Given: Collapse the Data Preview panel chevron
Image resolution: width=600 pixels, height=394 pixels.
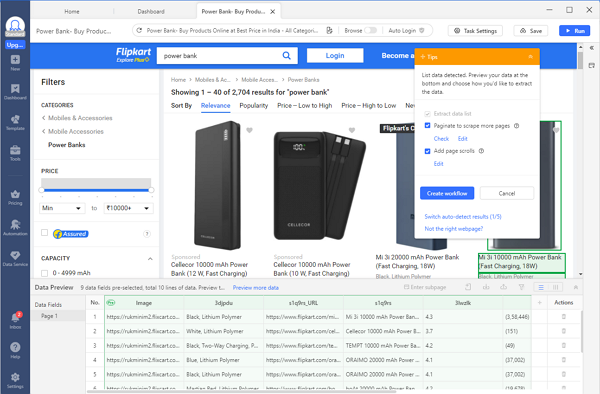Looking at the screenshot, I should tap(576, 287).
